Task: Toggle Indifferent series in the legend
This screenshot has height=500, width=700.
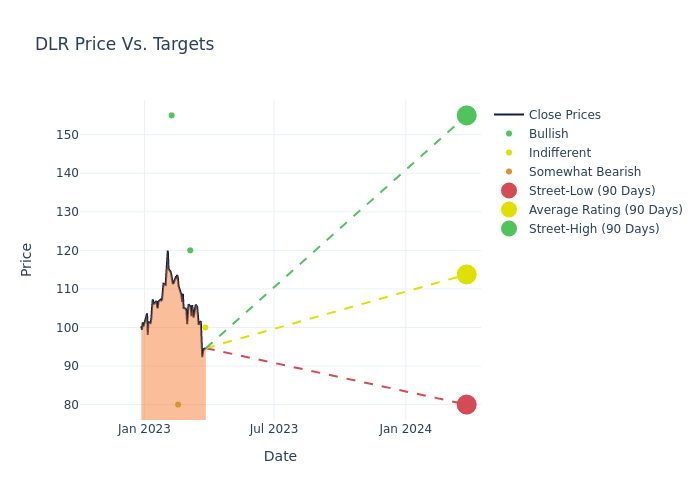Action: pyautogui.click(x=559, y=153)
